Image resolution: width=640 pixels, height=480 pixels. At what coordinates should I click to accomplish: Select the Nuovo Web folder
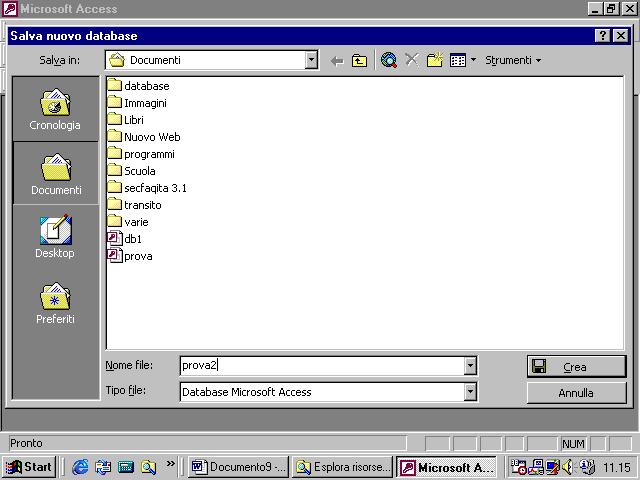(144, 137)
